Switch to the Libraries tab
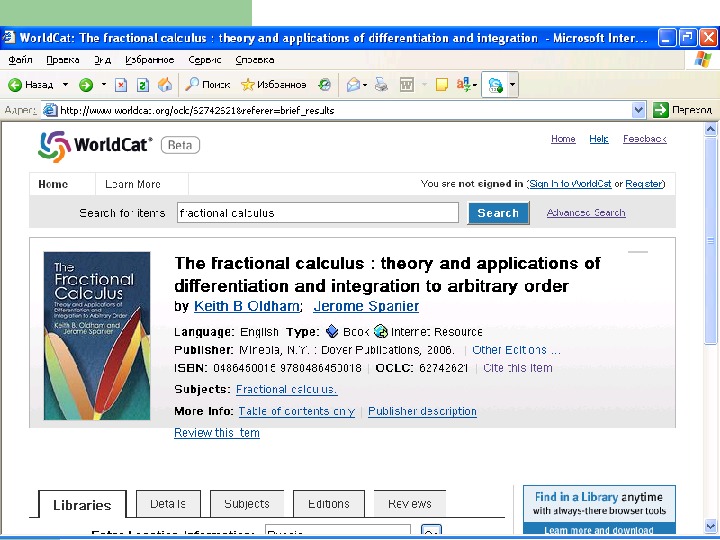The image size is (720, 540). pos(82,504)
